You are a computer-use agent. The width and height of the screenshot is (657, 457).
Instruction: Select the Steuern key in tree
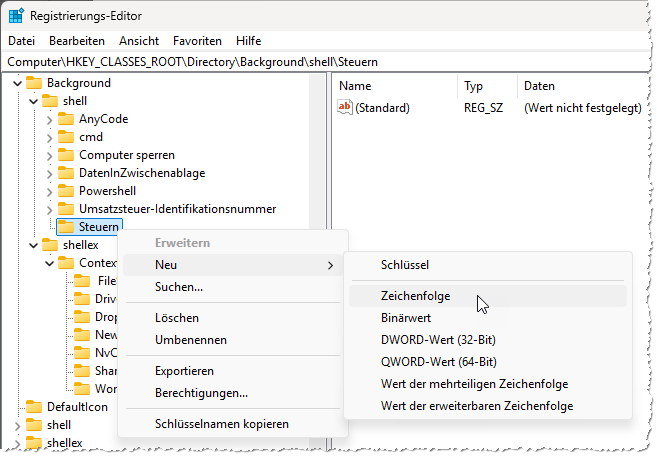click(97, 227)
